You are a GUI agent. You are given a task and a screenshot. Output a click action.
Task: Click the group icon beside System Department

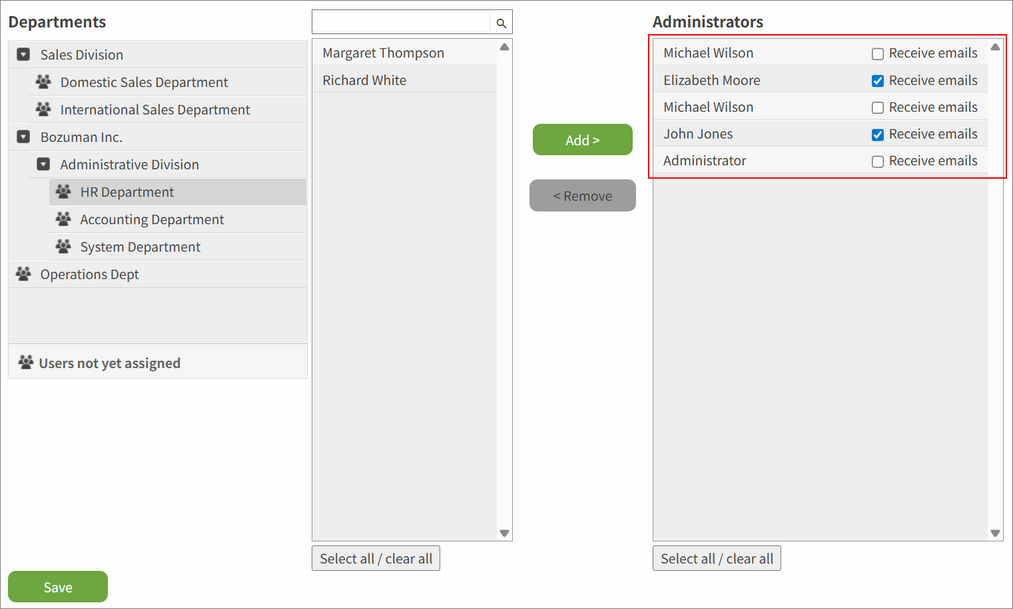[x=63, y=246]
